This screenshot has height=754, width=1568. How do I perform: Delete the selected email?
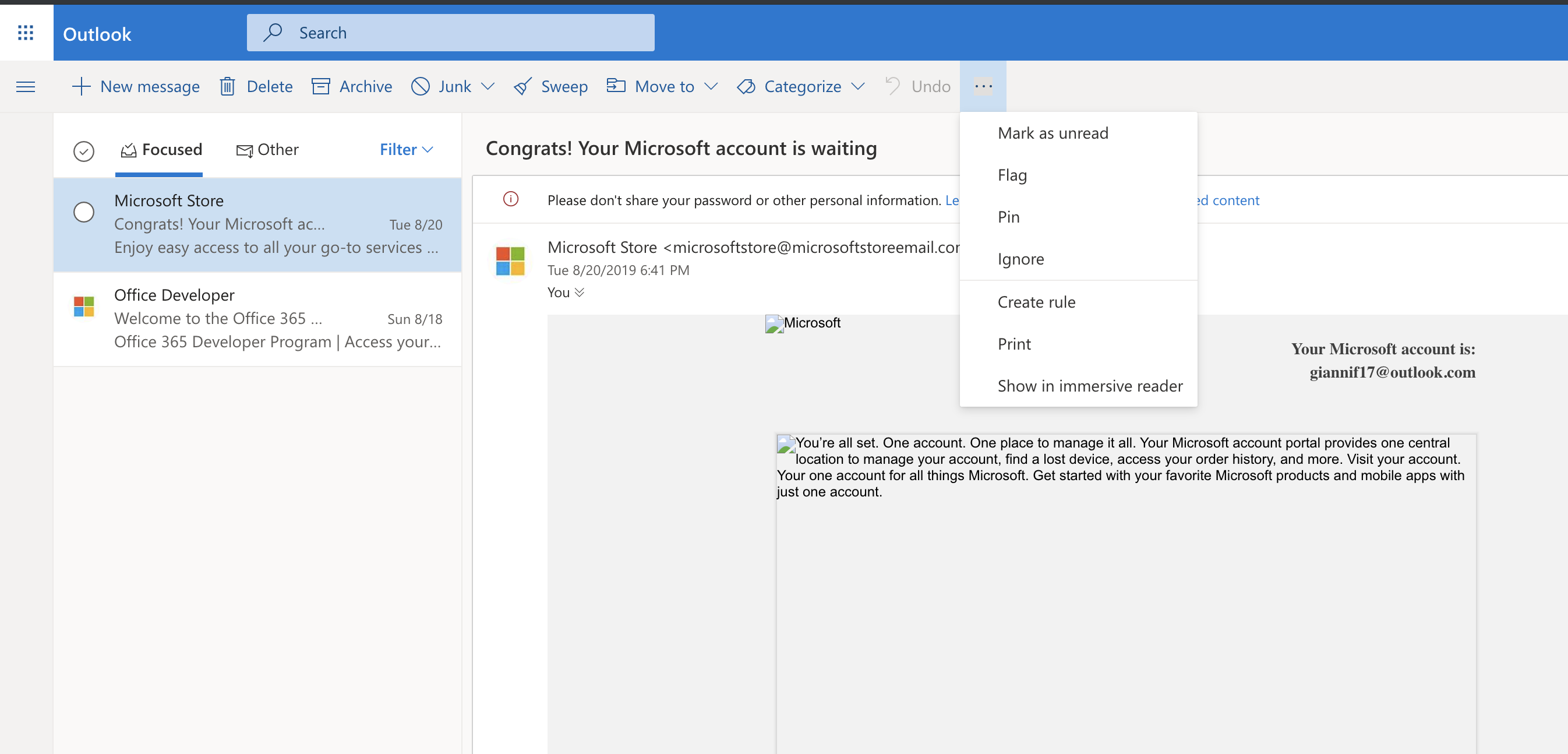point(255,86)
